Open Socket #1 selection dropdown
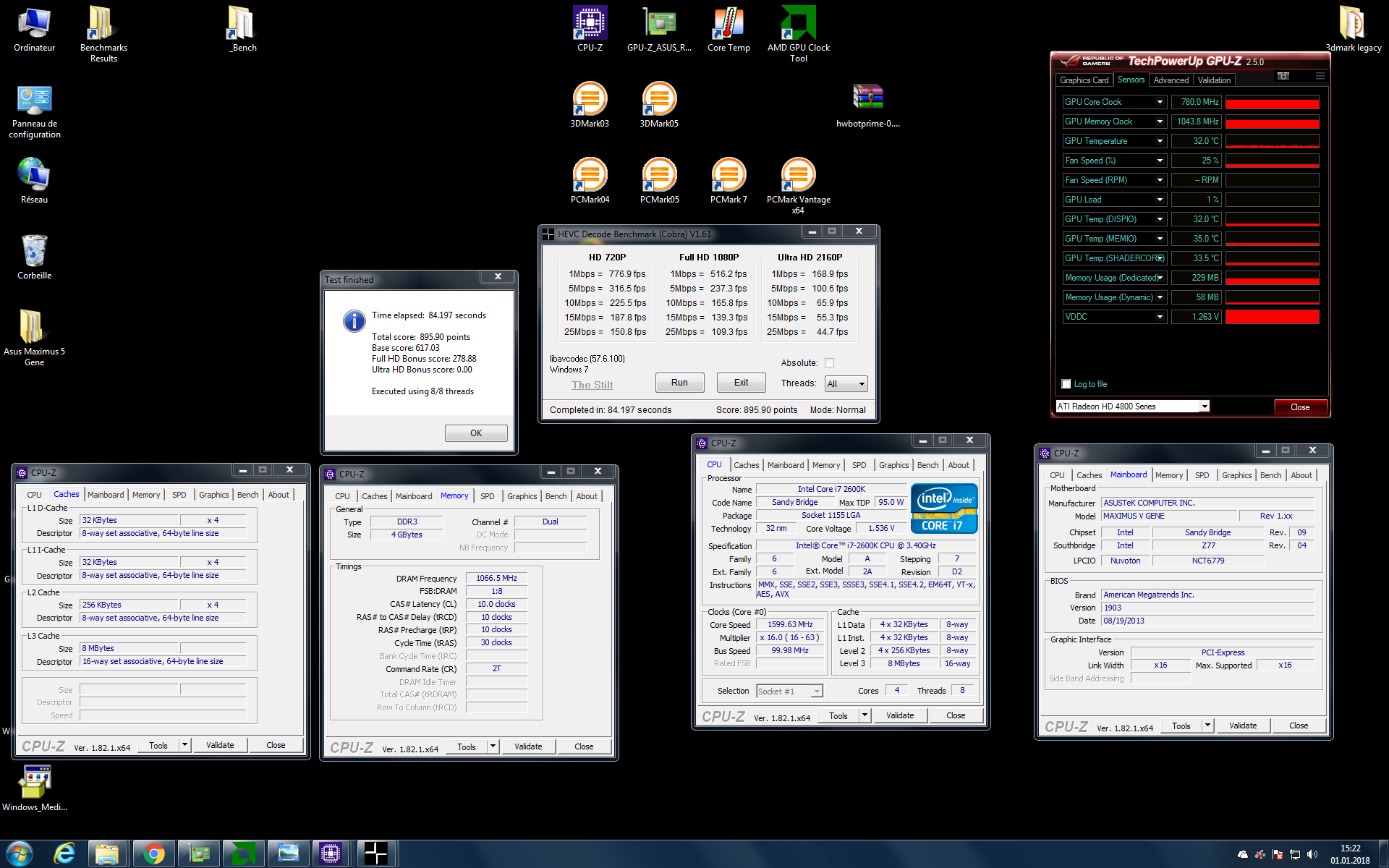Screen dimensions: 1389x868 789,692
